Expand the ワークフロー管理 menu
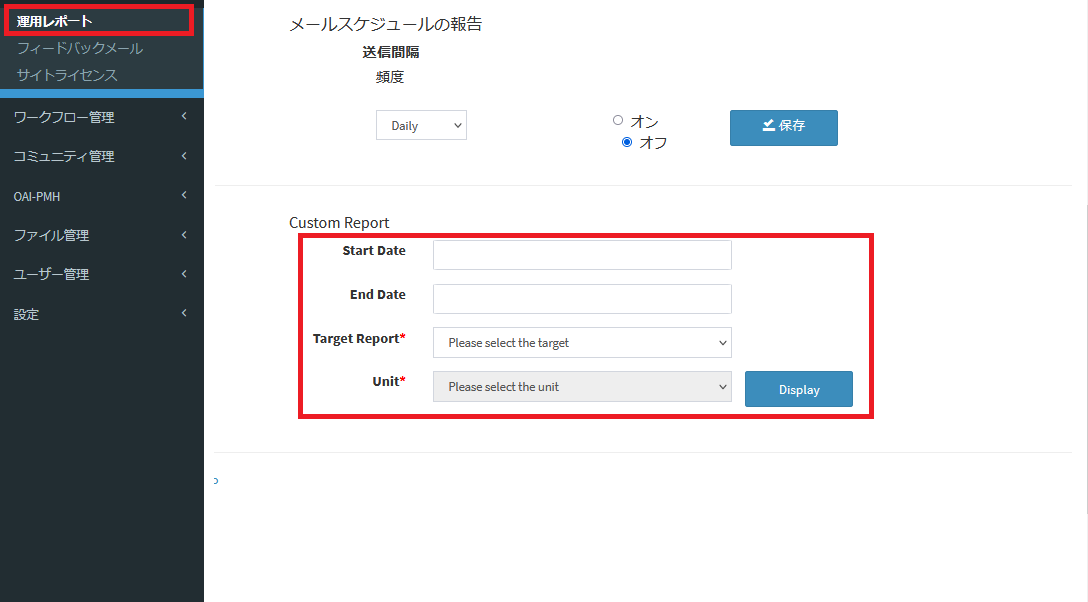The image size is (1088, 602). pyautogui.click(x=64, y=117)
